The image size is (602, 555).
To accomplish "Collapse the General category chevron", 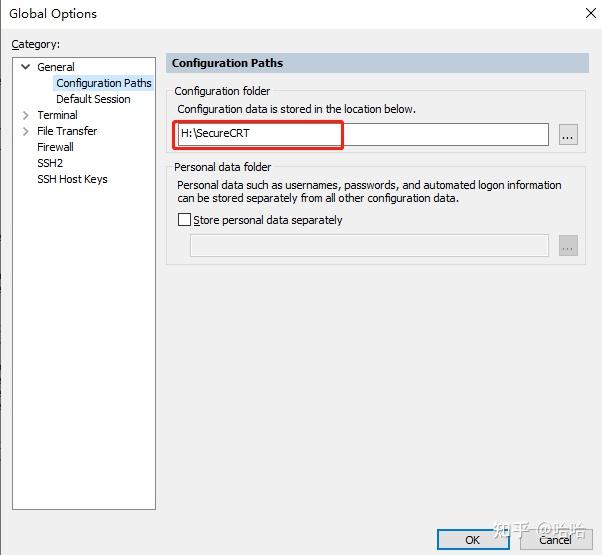I will coord(26,67).
